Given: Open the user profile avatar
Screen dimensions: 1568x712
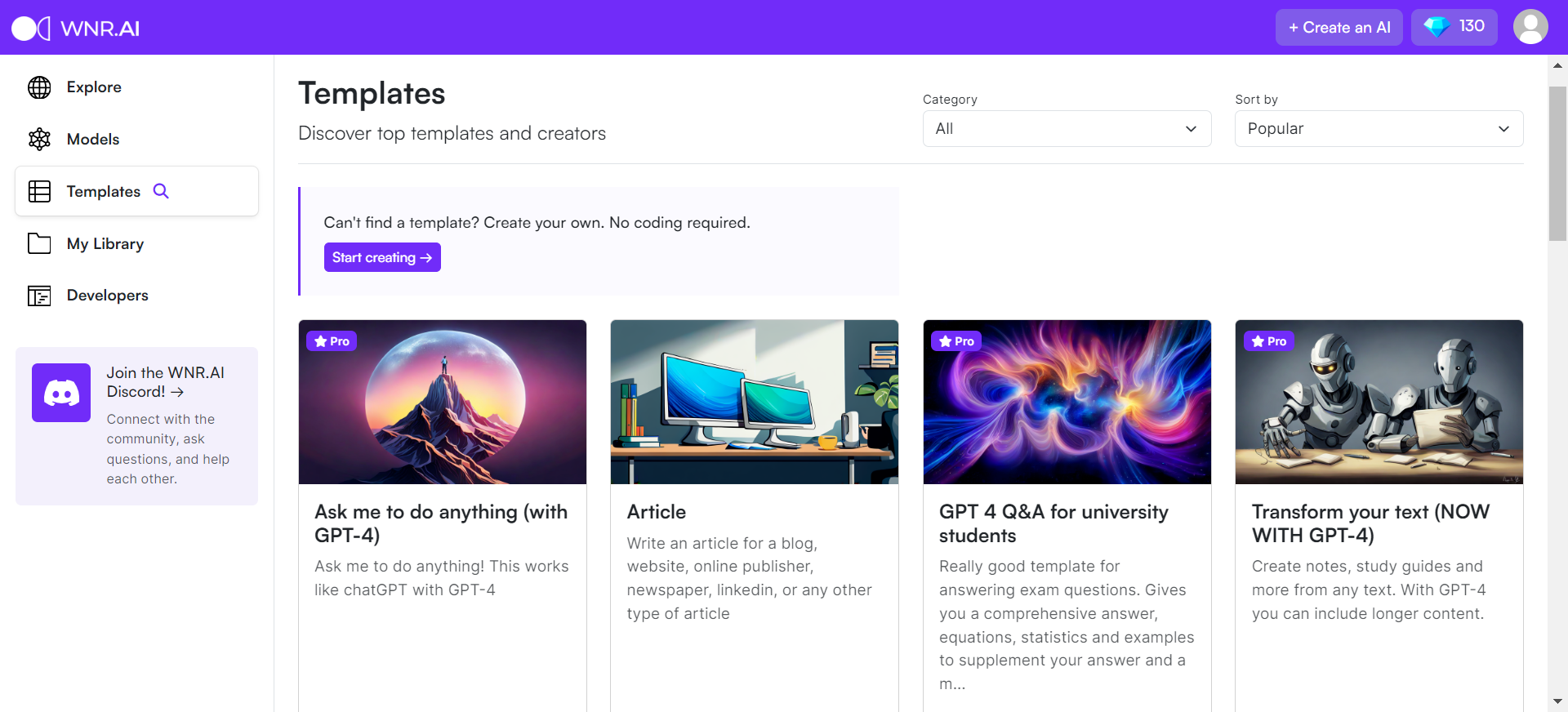Looking at the screenshot, I should (1530, 27).
